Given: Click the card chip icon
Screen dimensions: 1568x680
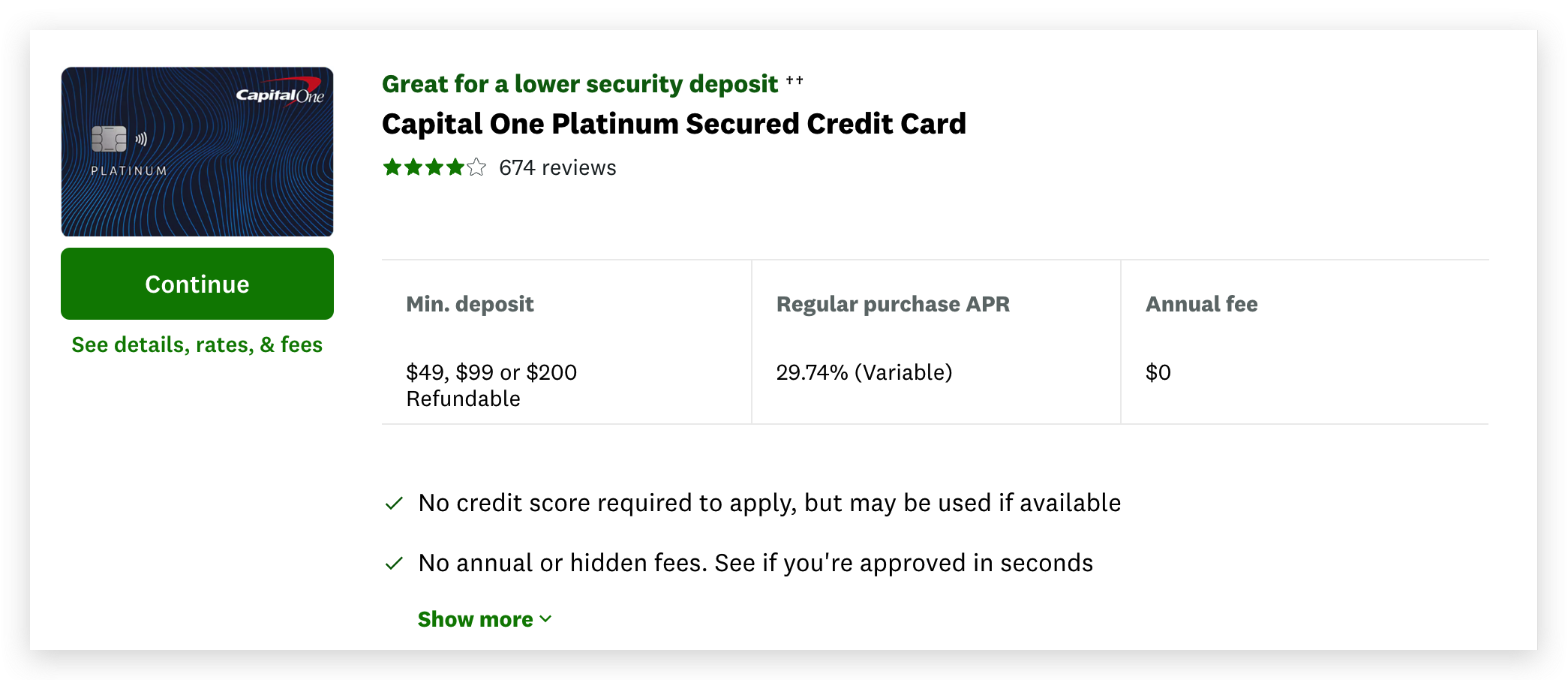Looking at the screenshot, I should coord(109,139).
